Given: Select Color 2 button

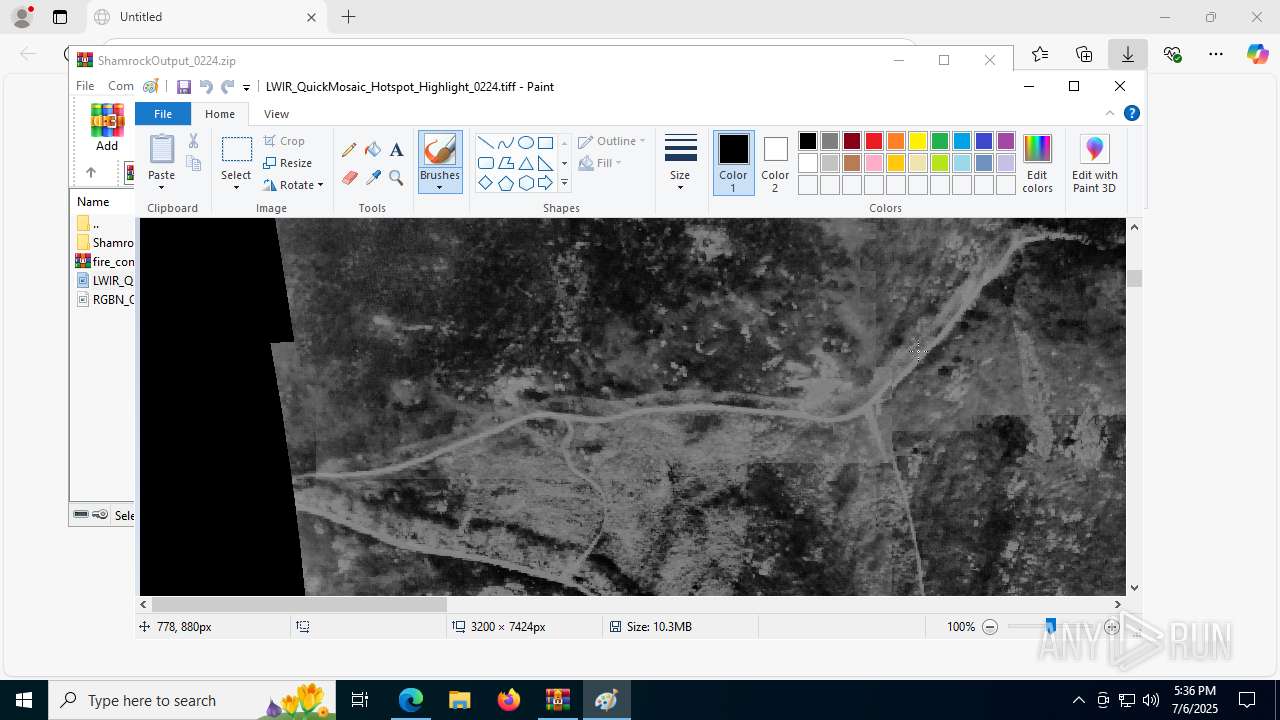Looking at the screenshot, I should pyautogui.click(x=775, y=163).
